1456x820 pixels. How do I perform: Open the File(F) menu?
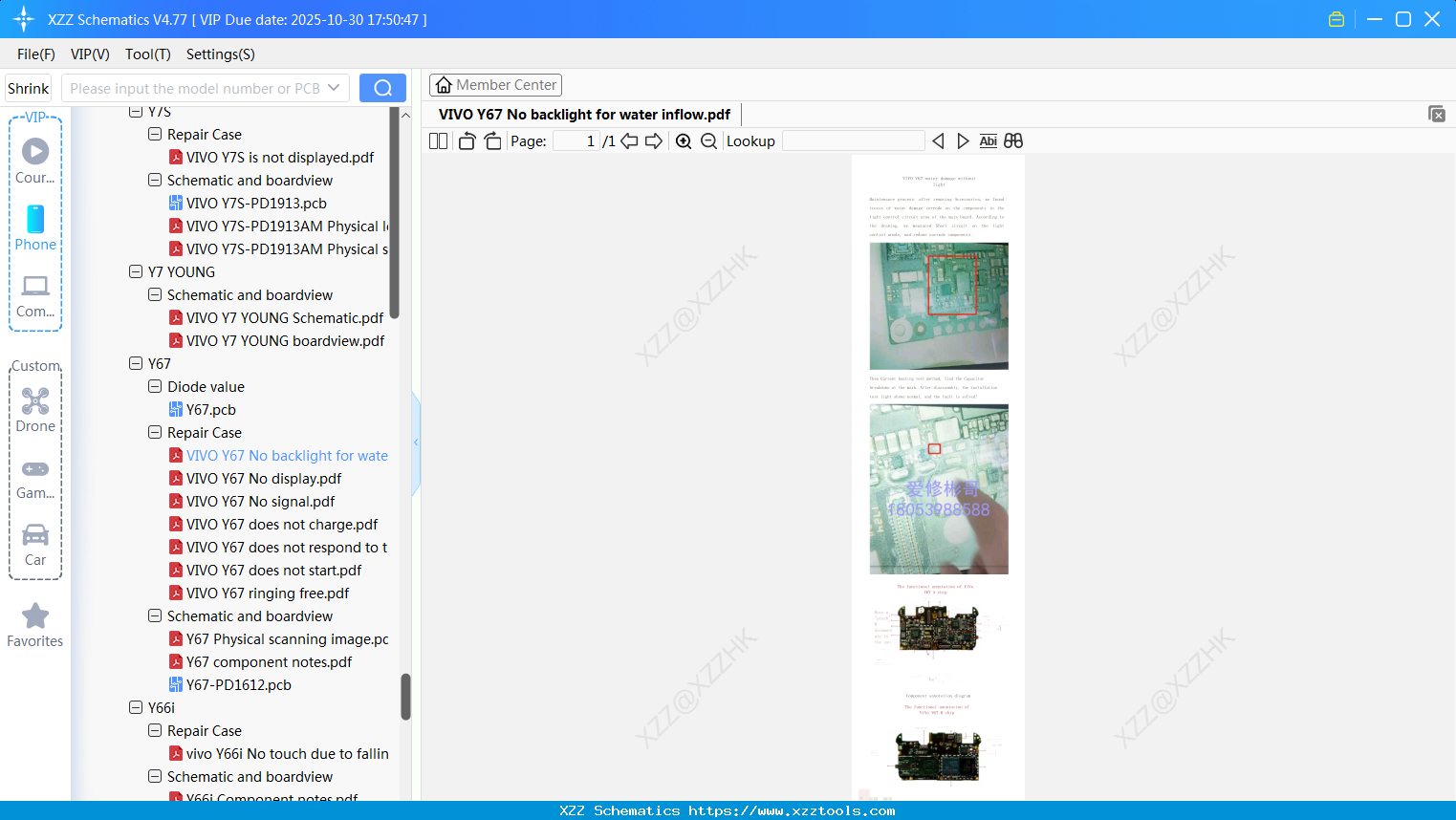tap(36, 54)
